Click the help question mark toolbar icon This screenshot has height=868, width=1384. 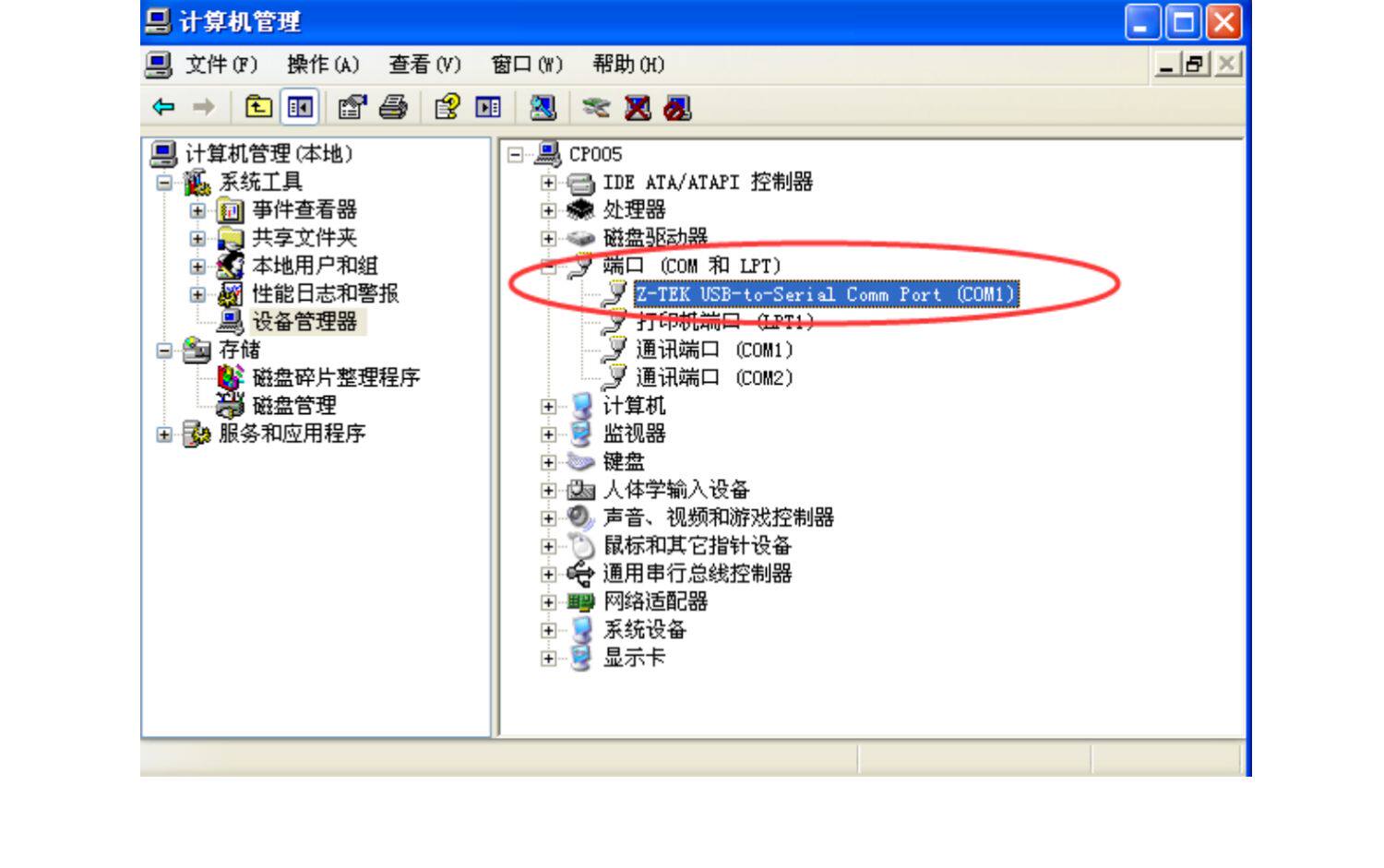(x=447, y=108)
